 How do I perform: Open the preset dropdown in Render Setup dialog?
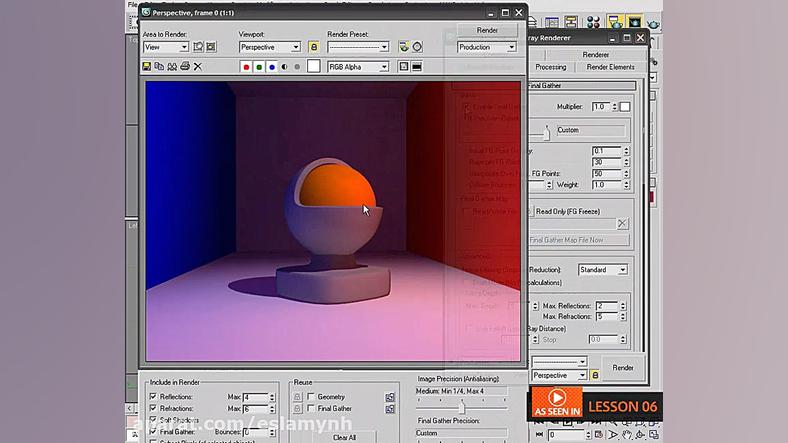[x=559, y=362]
